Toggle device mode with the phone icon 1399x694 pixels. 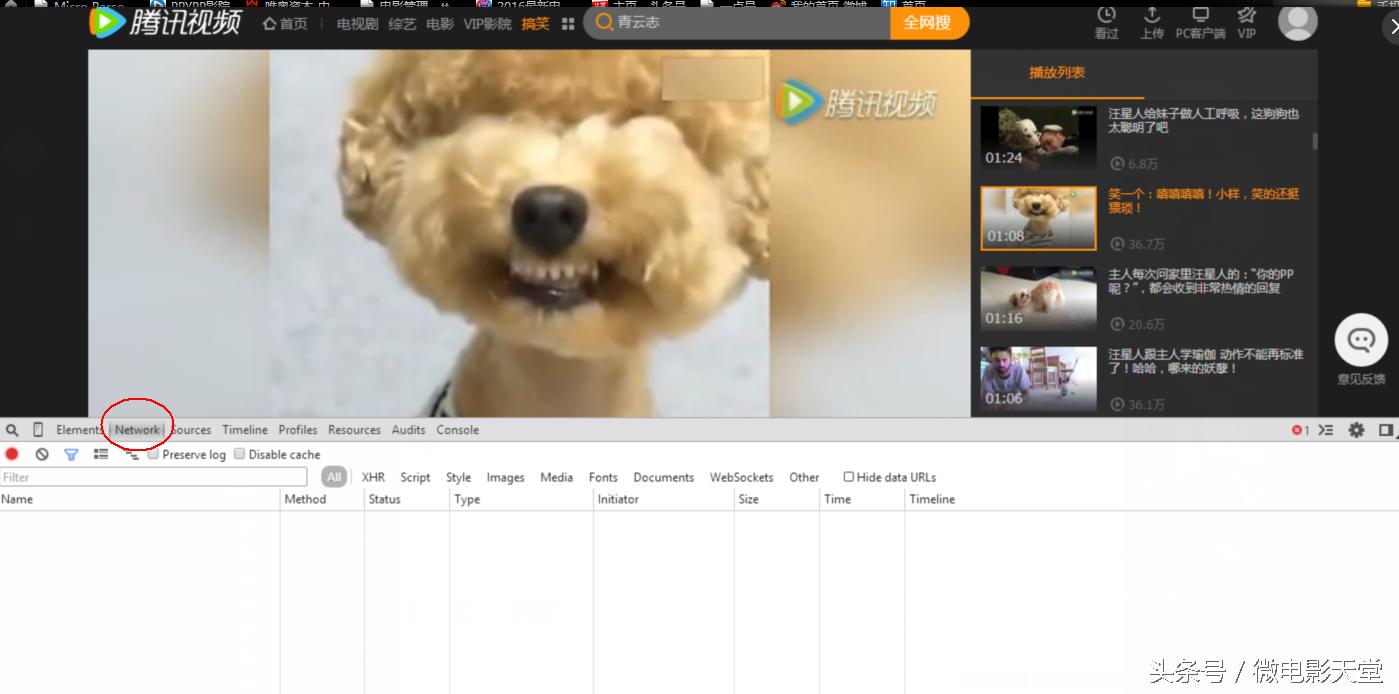click(38, 430)
